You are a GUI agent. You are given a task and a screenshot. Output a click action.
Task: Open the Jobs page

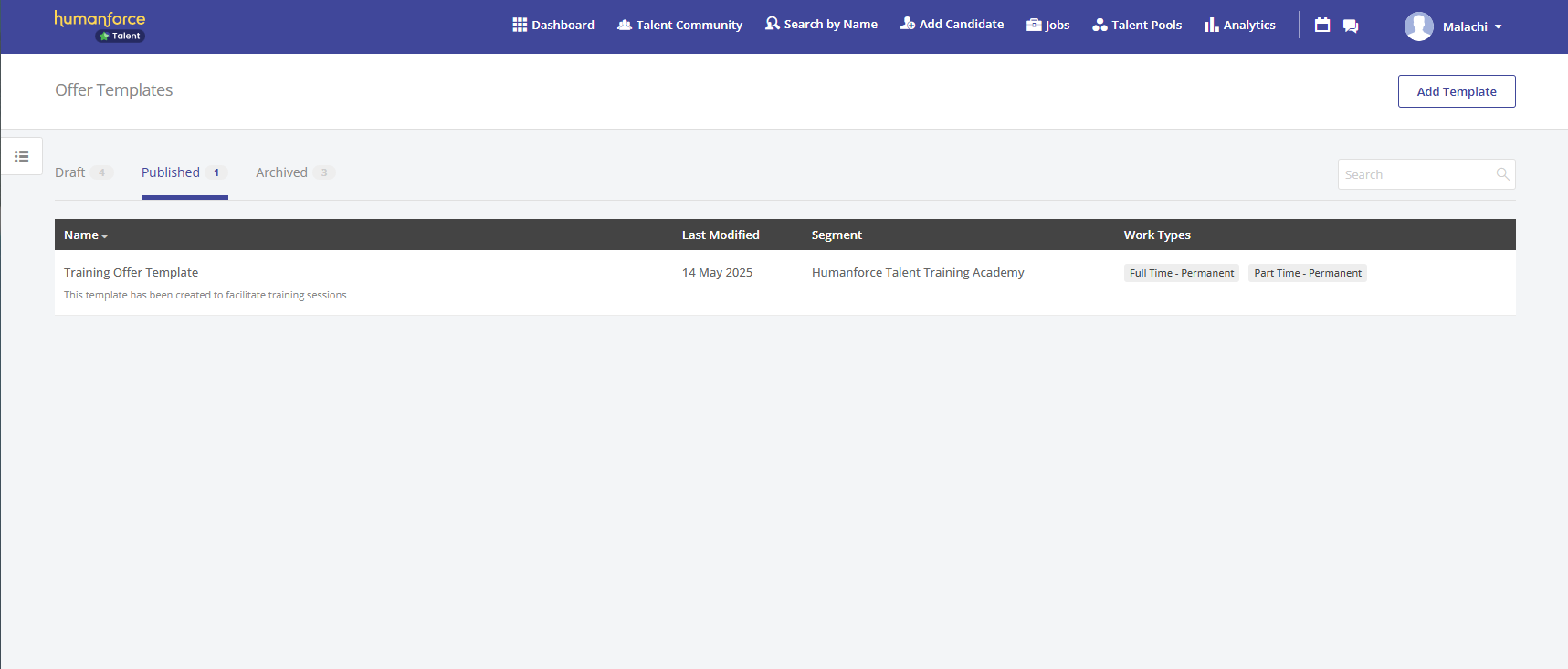[1047, 26]
